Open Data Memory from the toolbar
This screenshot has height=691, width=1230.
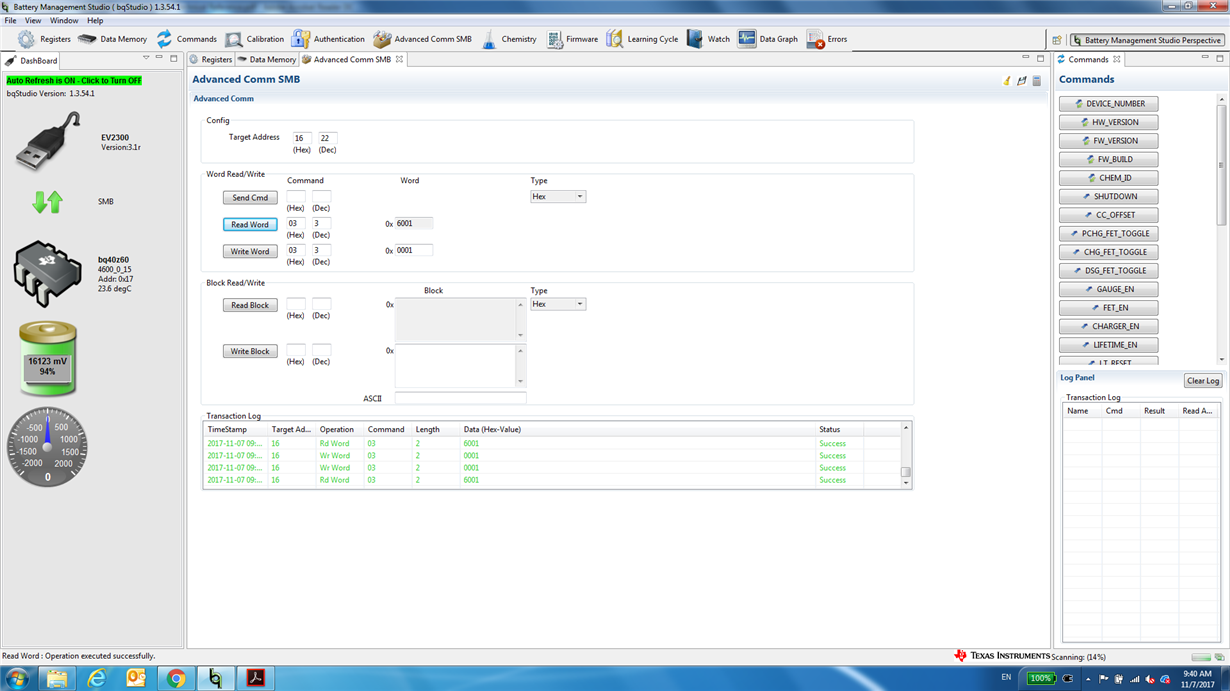(113, 39)
